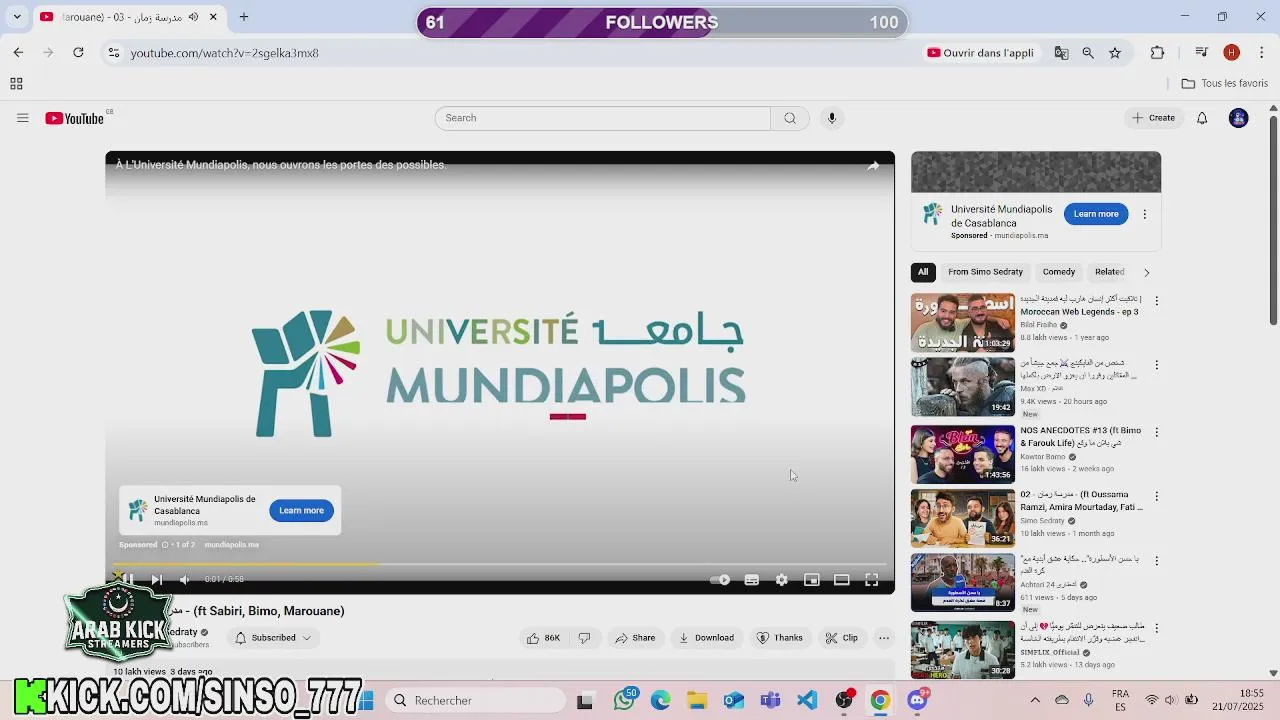
Task: Switch to miniplayer mode
Action: [x=812, y=580]
